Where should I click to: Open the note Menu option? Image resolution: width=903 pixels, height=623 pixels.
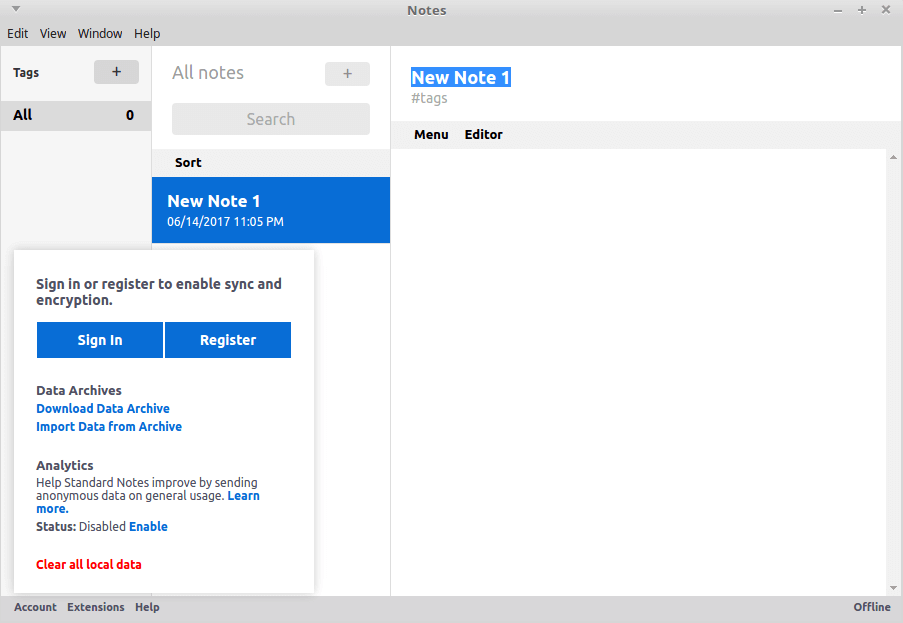click(x=431, y=134)
